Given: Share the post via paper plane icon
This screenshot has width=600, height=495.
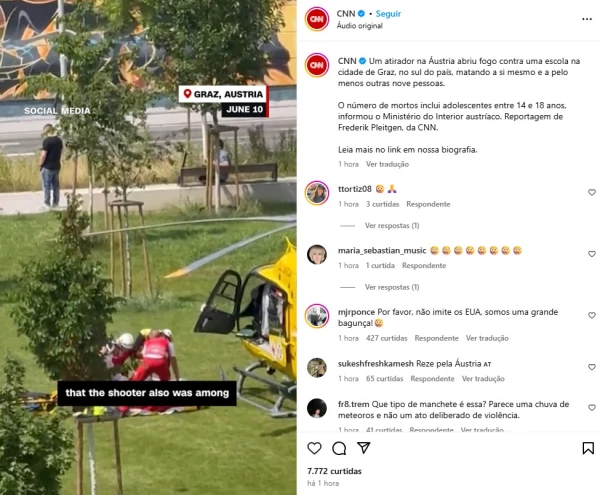Looking at the screenshot, I should click(364, 448).
